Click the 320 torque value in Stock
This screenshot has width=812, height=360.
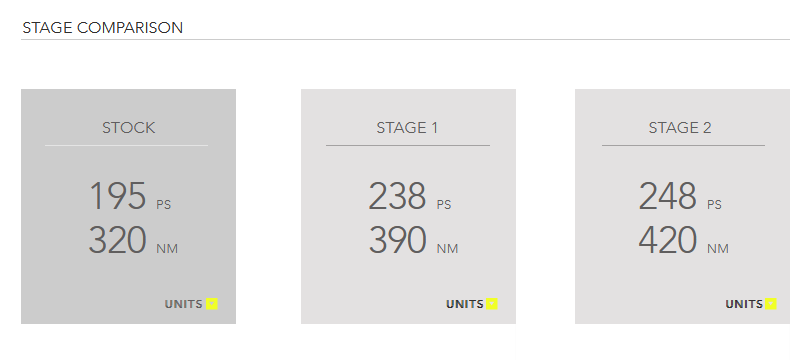click(x=118, y=240)
